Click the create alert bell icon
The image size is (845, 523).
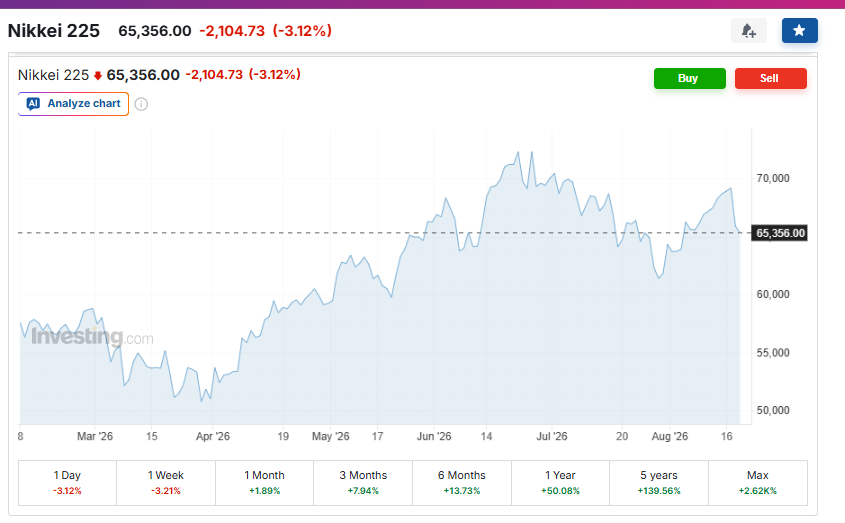(x=749, y=31)
